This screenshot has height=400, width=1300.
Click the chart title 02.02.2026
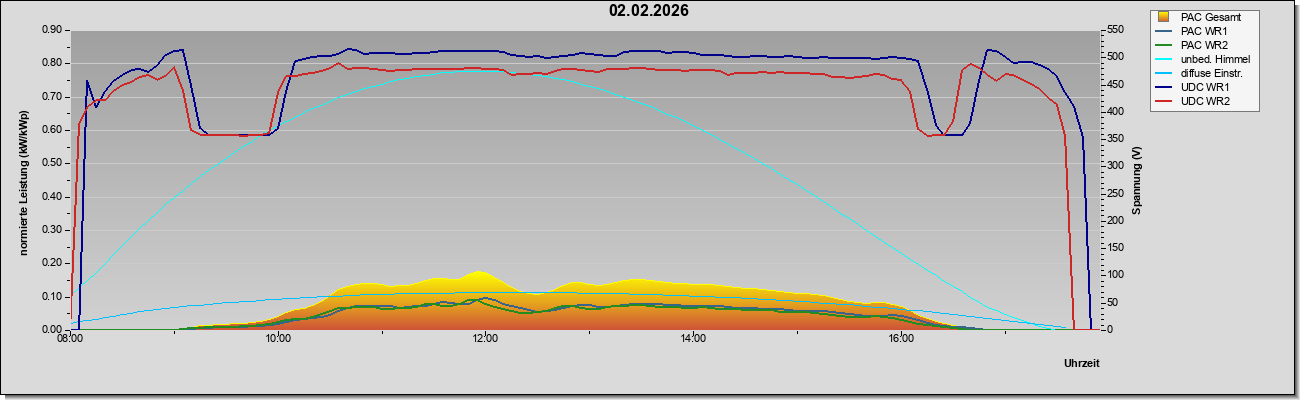tap(649, 11)
